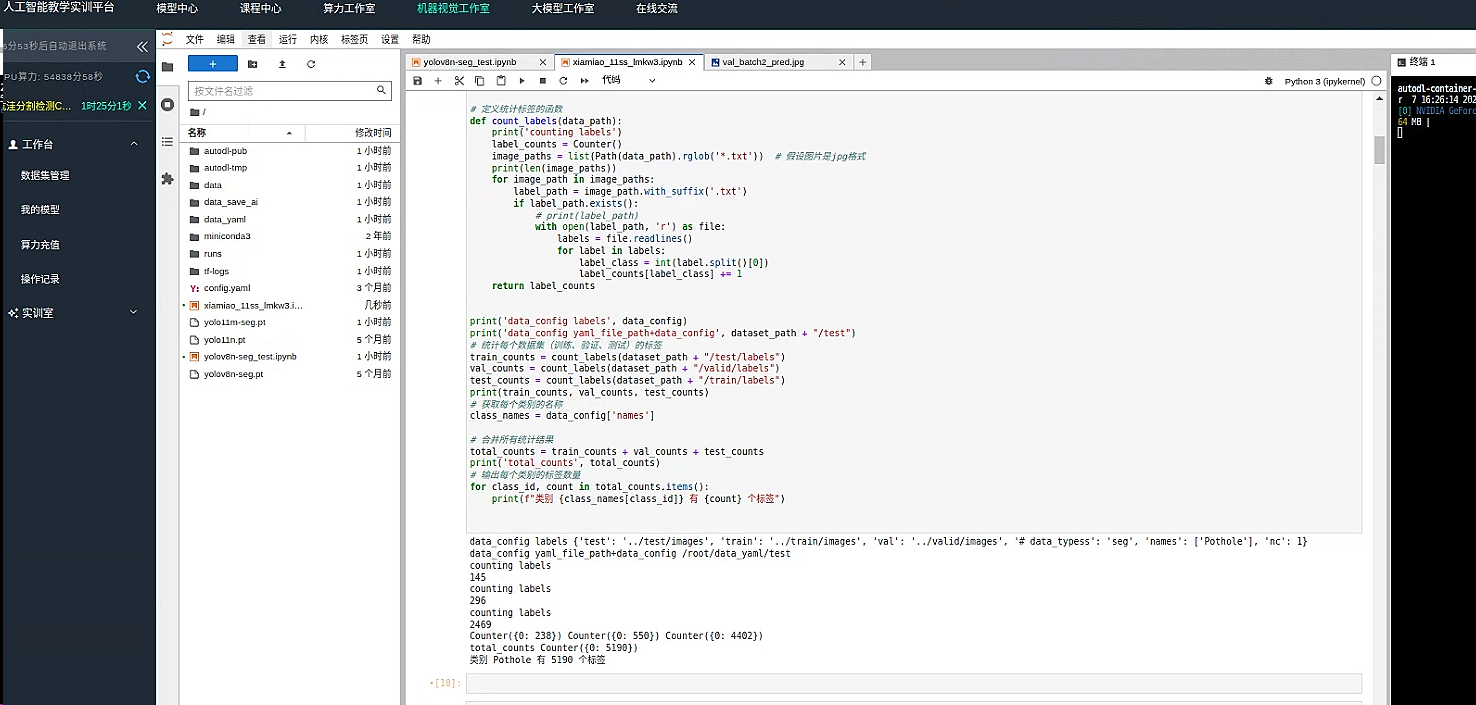This screenshot has width=1476, height=705.
Task: Open 数据集管理 in sidebar
Action: coord(45,175)
